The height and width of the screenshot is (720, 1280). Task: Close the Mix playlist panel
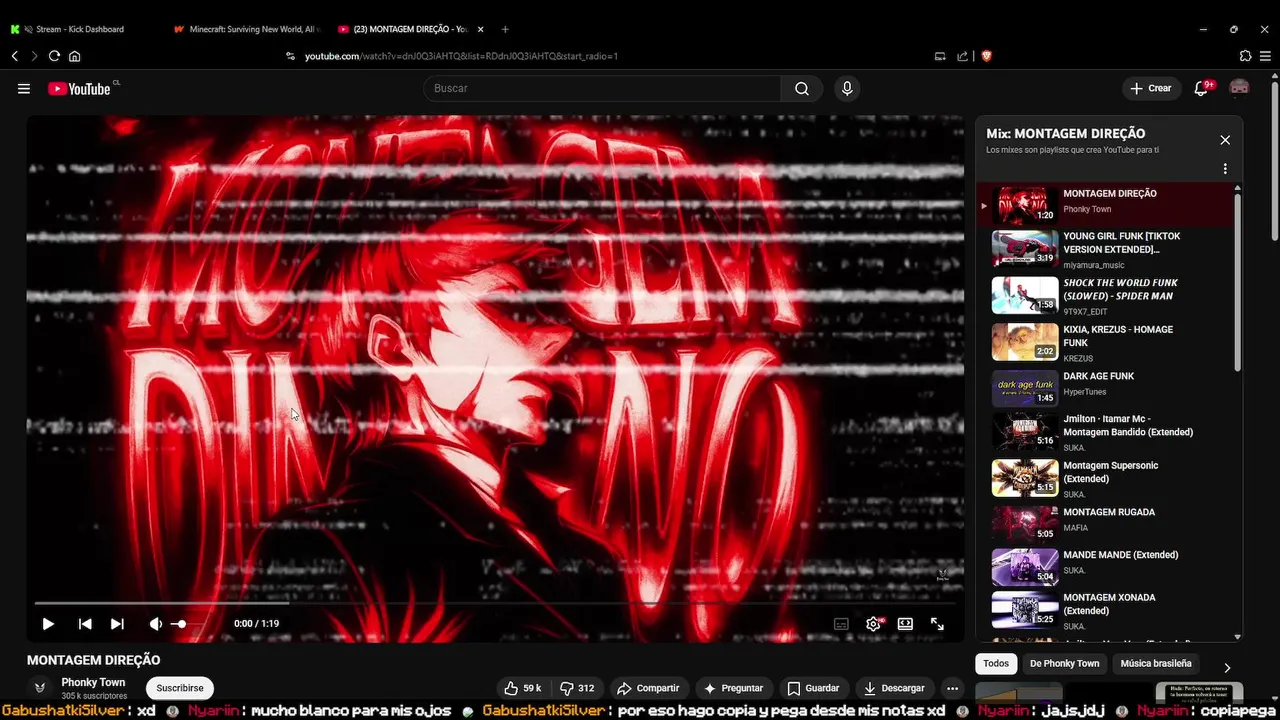tap(1225, 140)
